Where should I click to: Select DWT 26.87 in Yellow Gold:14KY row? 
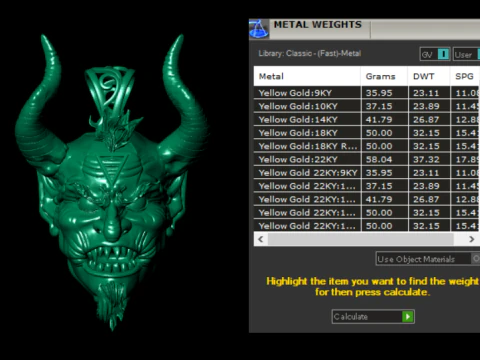pos(429,119)
